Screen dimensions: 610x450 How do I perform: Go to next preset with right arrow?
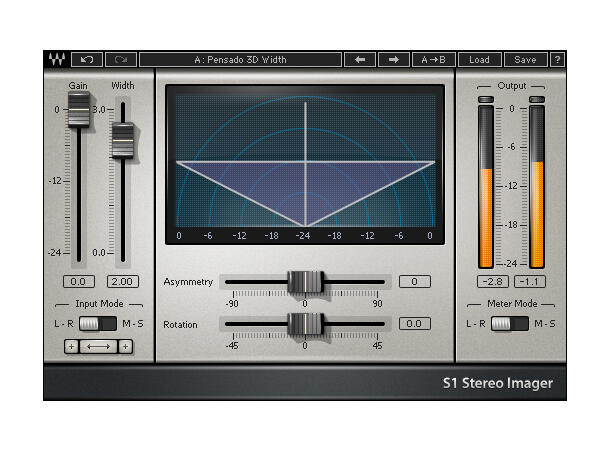[x=394, y=60]
